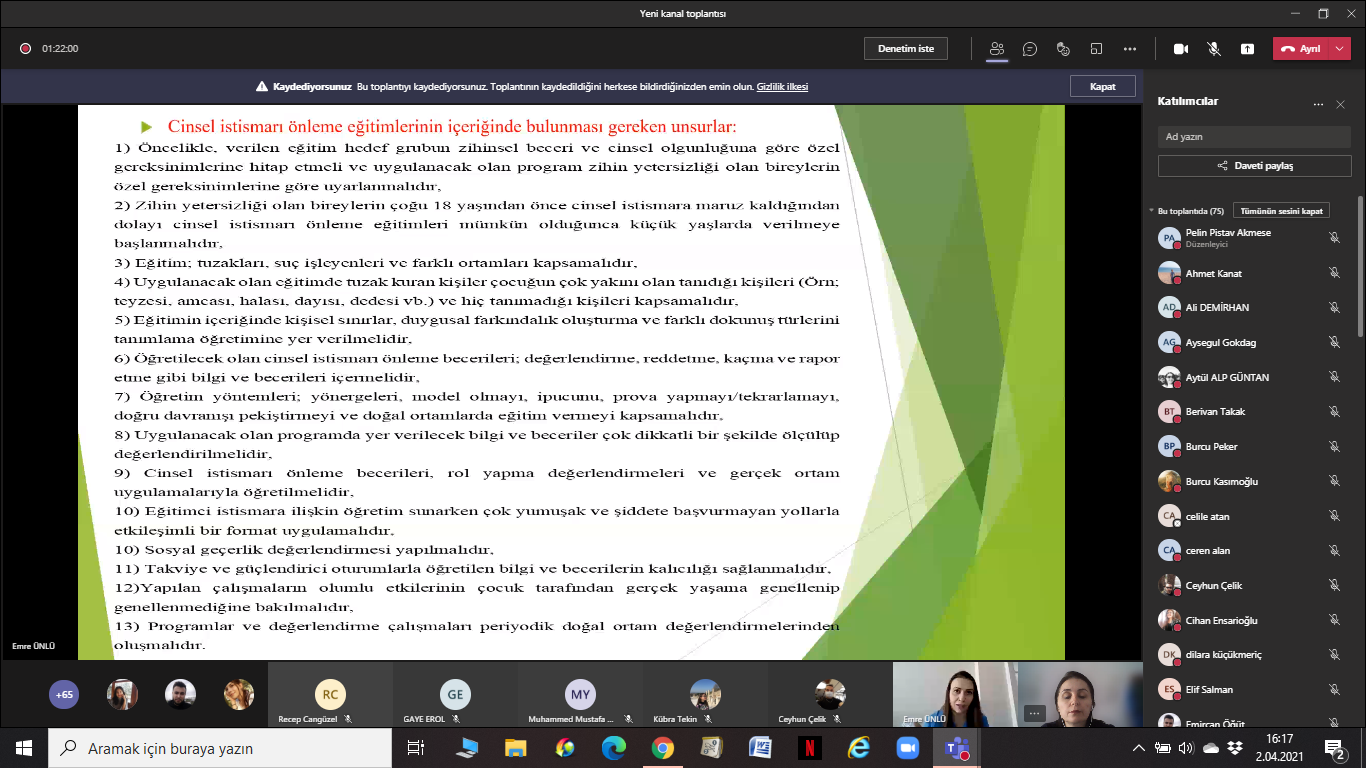Open Microsoft Teams in the taskbar
The image size is (1366, 768).
point(956,748)
